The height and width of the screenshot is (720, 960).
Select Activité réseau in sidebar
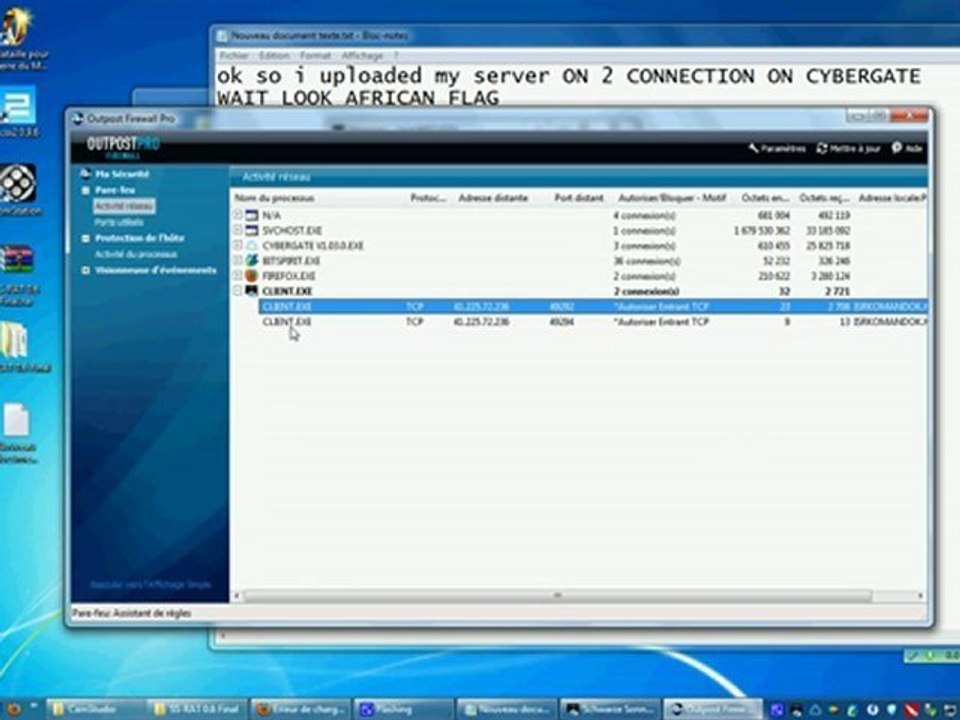[124, 206]
